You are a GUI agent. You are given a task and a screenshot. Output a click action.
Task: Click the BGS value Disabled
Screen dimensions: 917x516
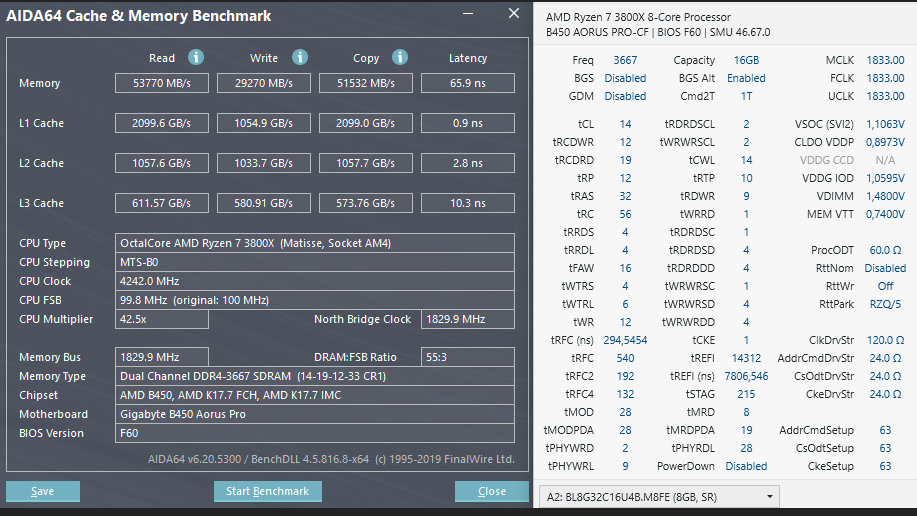coord(625,78)
